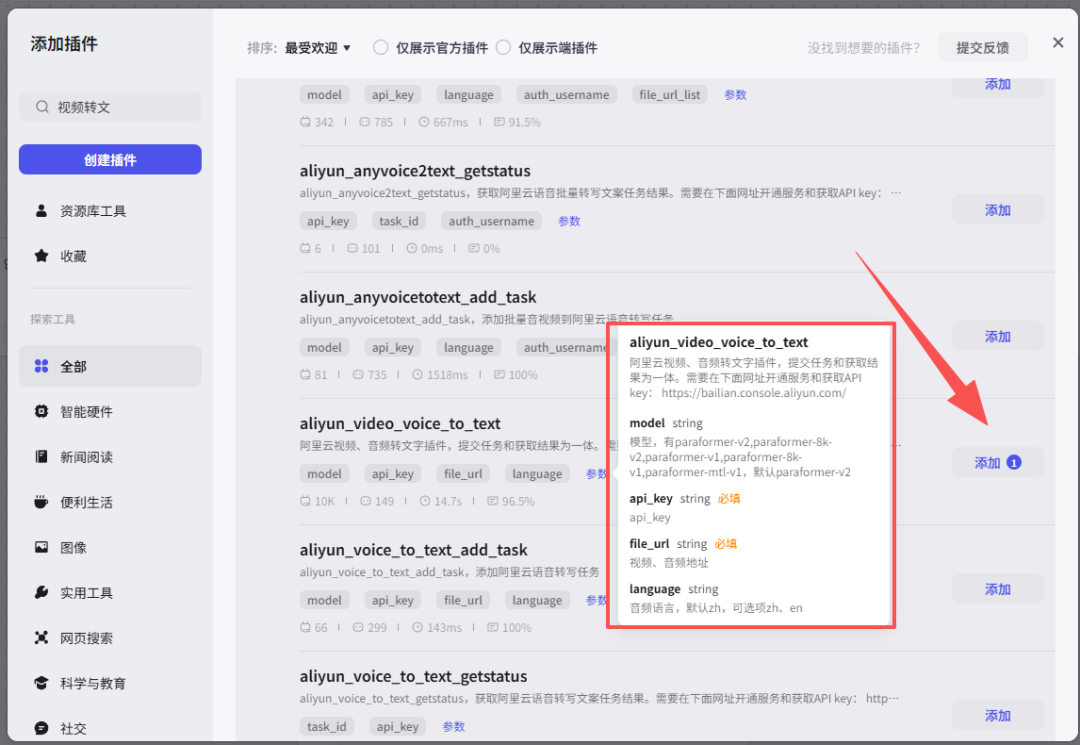This screenshot has width=1080, height=745.
Task: Click the clock icon beside 14.7s
Action: click(x=425, y=501)
